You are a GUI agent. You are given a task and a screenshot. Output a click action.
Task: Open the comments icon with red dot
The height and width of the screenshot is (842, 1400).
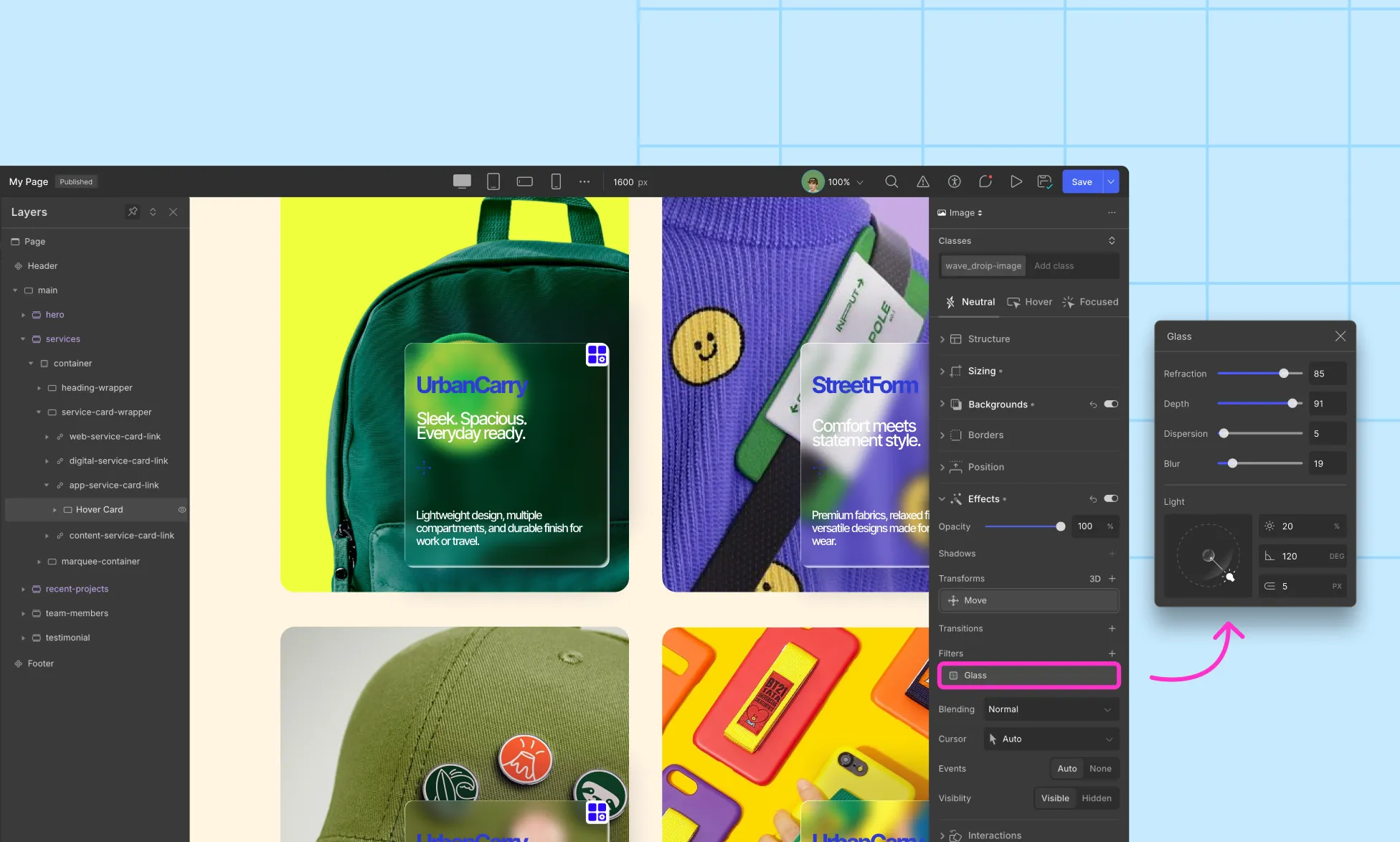coord(985,181)
